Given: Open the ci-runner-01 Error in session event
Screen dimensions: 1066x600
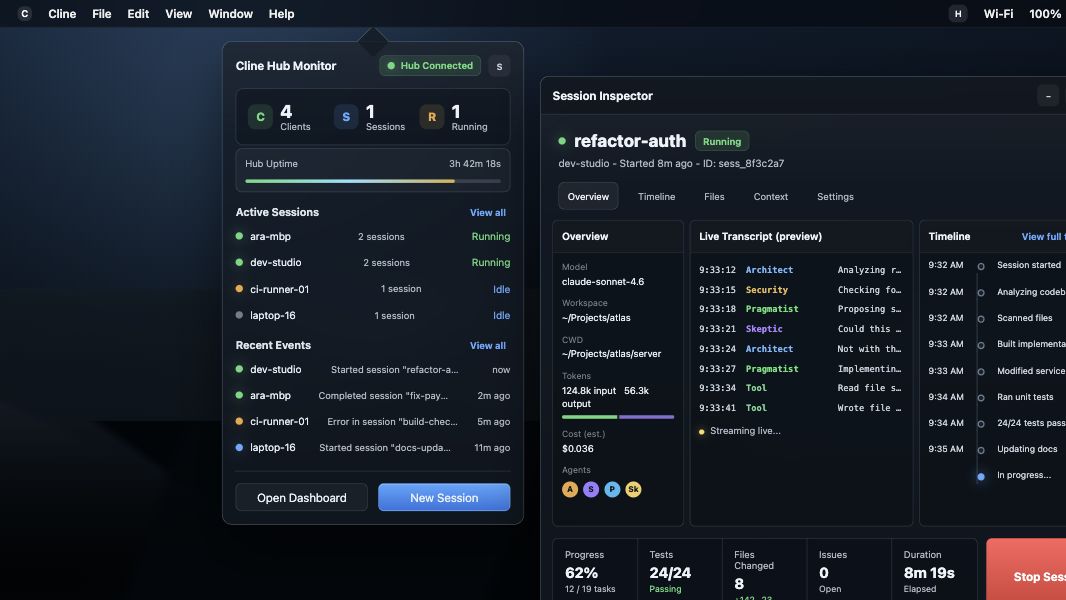Looking at the screenshot, I should coord(373,421).
